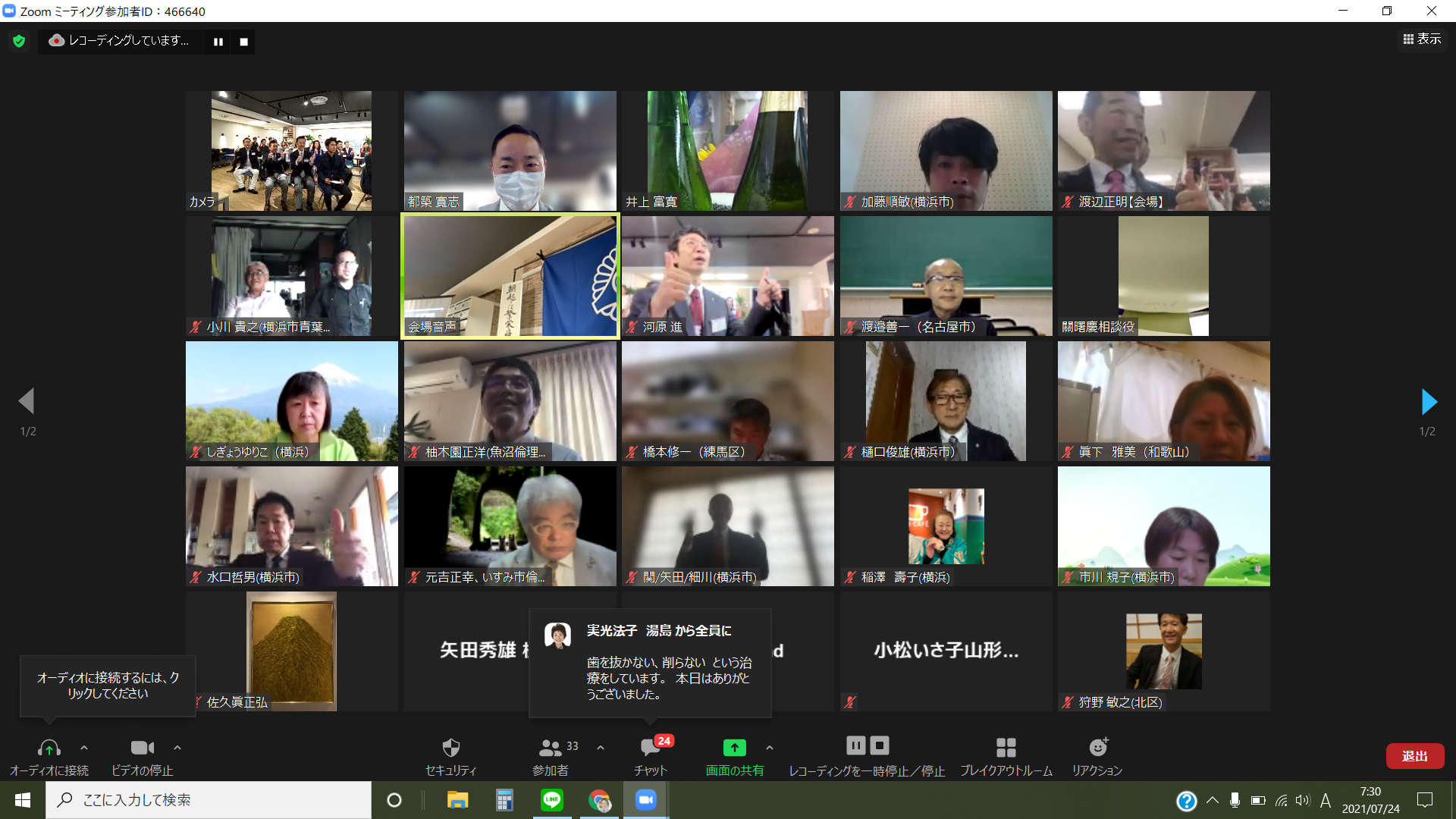This screenshot has height=819, width=1456.
Task: Toggle video off with the camera icon
Action: pyautogui.click(x=142, y=748)
